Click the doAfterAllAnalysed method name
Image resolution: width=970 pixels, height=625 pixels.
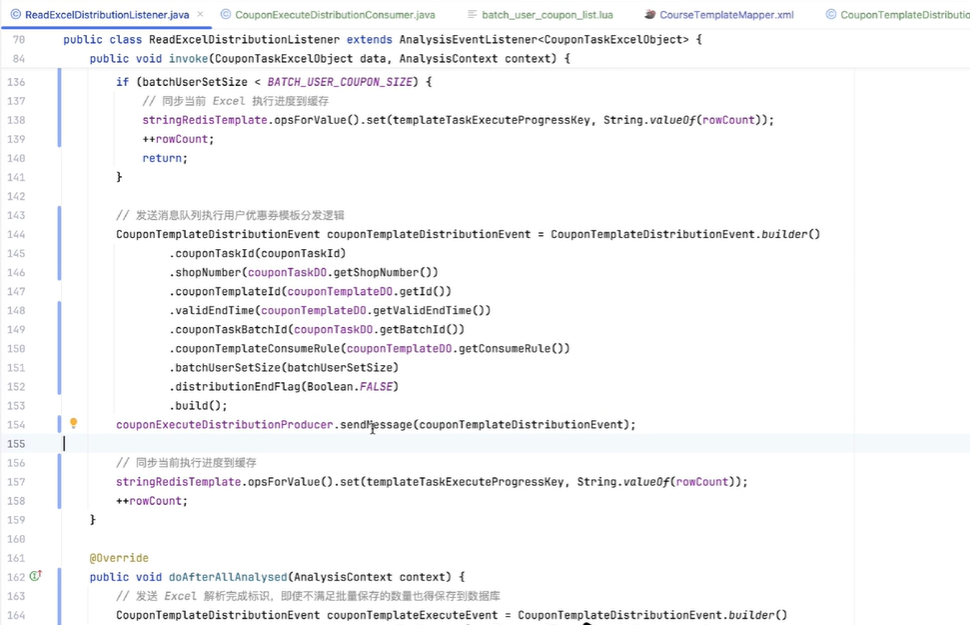(228, 577)
